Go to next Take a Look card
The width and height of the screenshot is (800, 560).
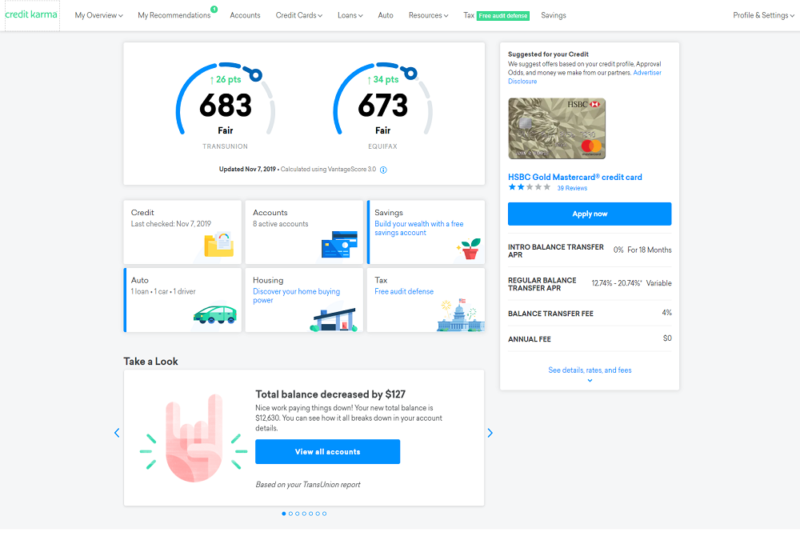pos(490,433)
